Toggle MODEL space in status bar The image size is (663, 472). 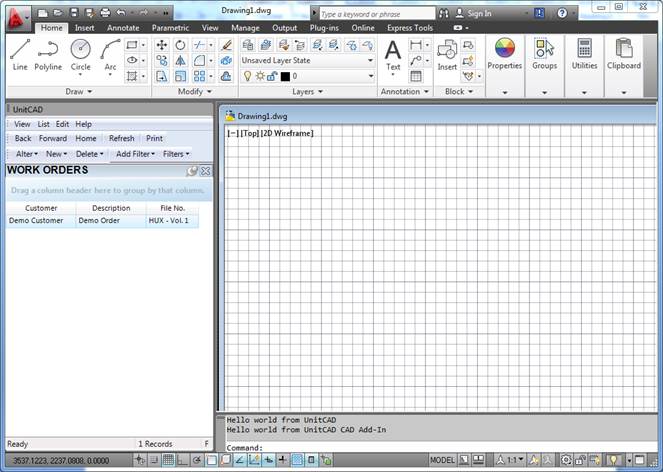tap(442, 460)
